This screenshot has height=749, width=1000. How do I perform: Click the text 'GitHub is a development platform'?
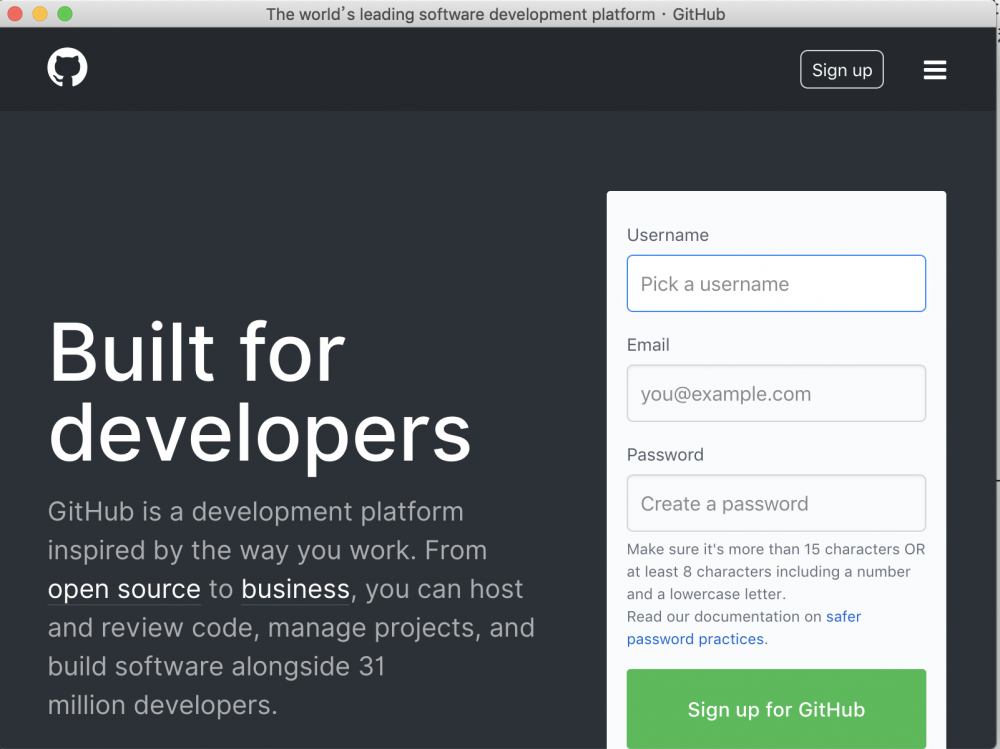(256, 512)
